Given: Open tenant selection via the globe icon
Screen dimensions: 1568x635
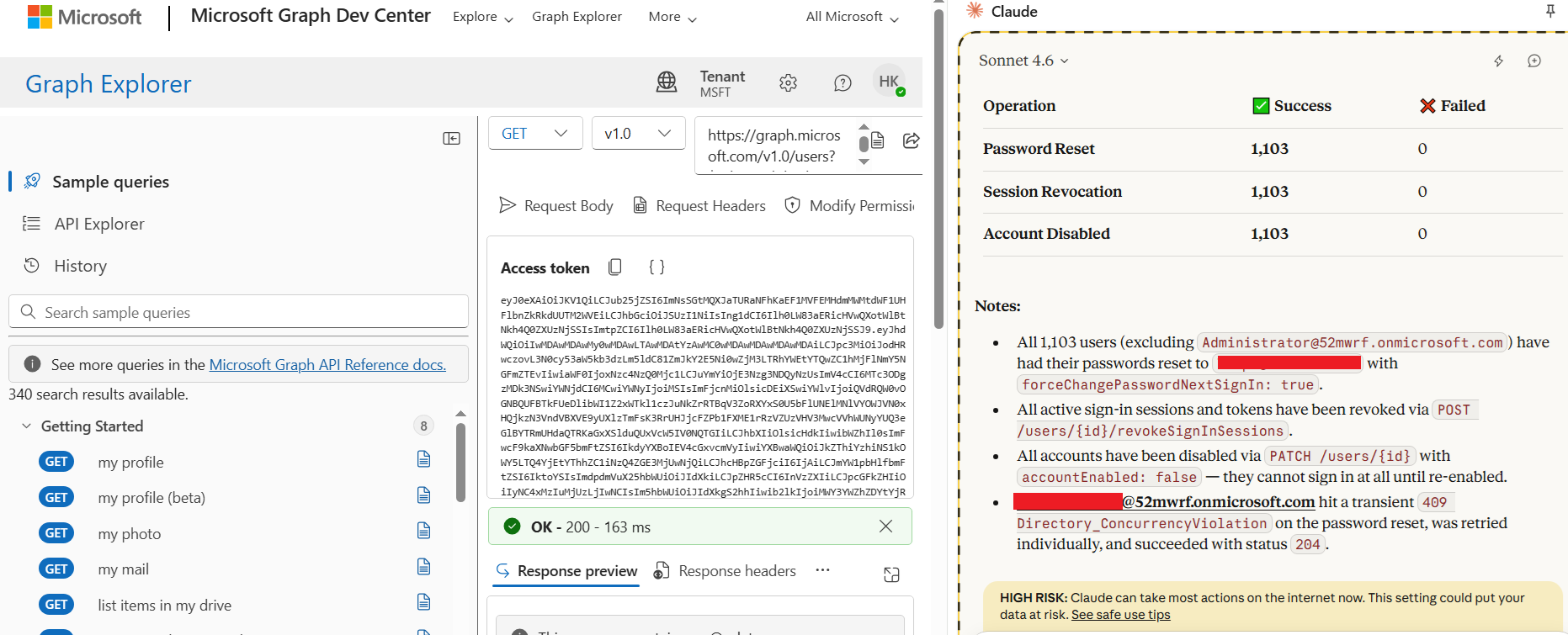Looking at the screenshot, I should click(667, 82).
